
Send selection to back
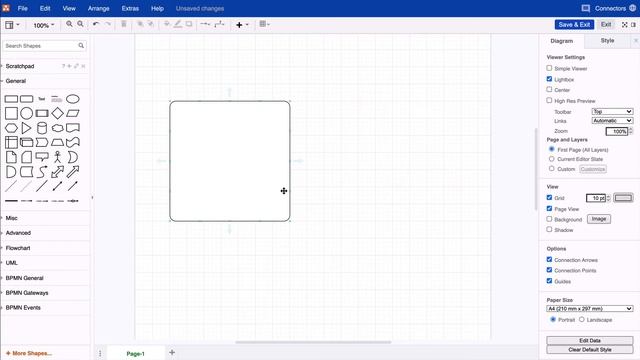(x=151, y=24)
